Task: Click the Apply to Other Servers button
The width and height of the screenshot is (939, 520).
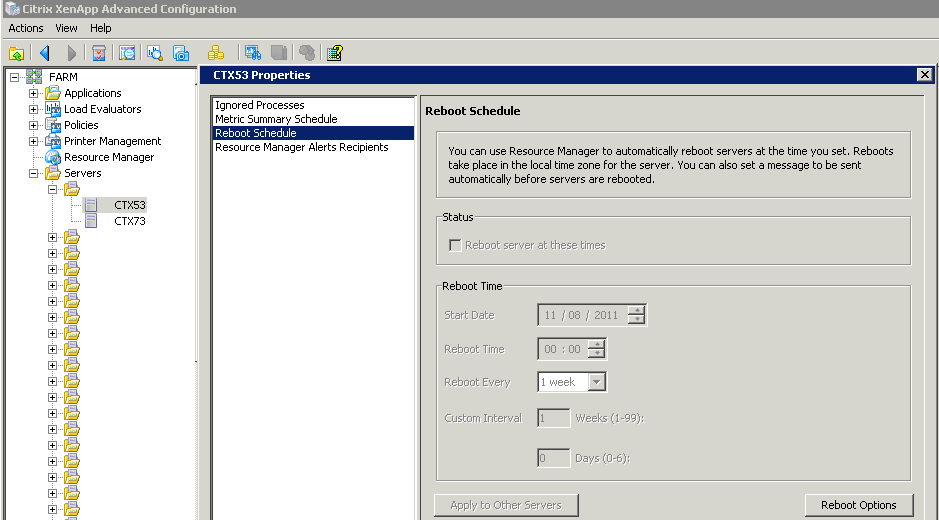Action: (x=506, y=505)
